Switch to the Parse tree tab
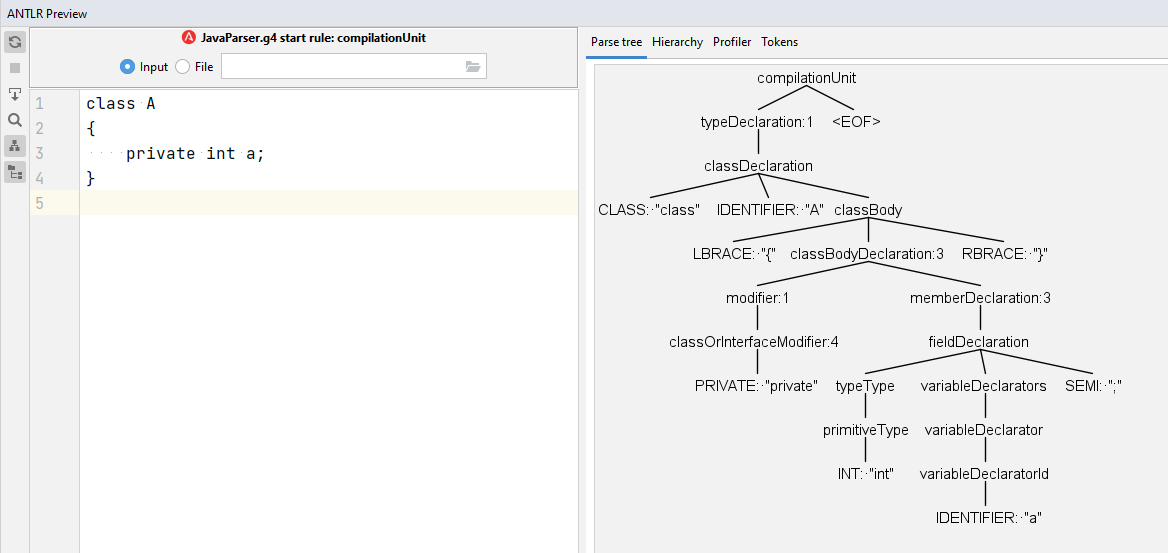The image size is (1168, 553). 616,42
